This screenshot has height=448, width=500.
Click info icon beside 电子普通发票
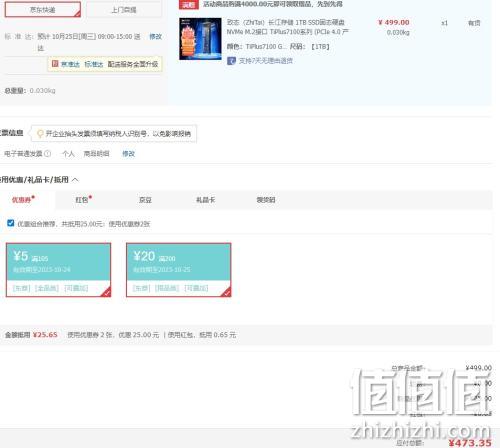click(x=48, y=154)
